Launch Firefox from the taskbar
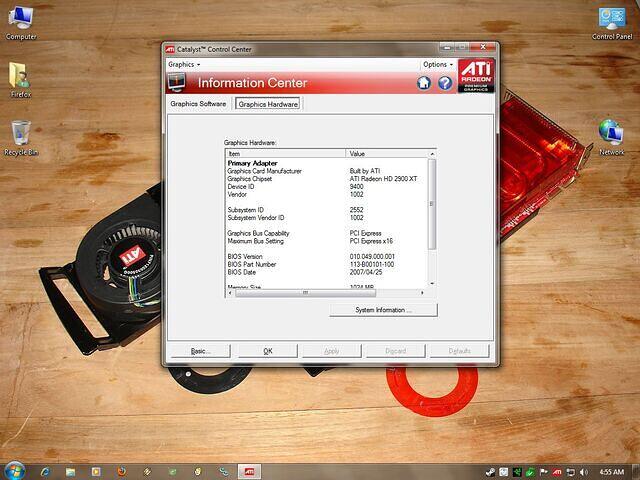640x480 pixels. (x=122, y=472)
